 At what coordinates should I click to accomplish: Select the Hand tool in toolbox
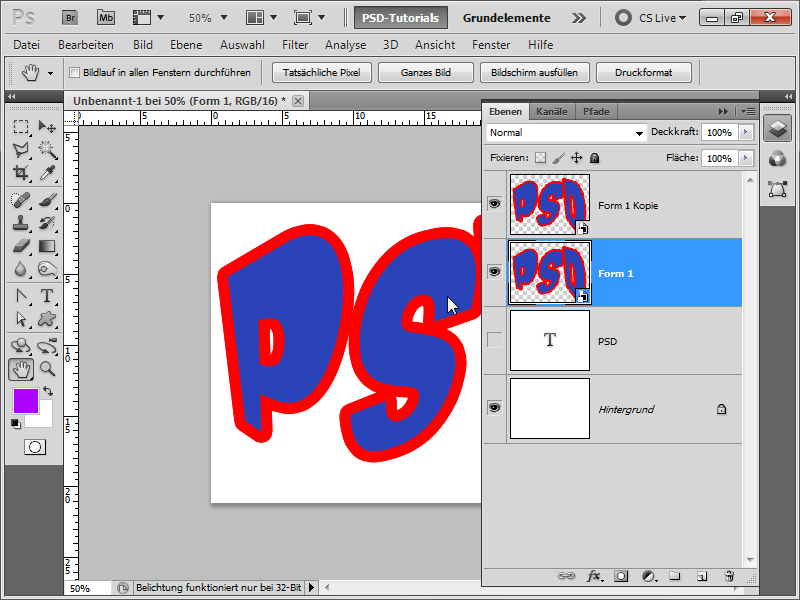(21, 369)
